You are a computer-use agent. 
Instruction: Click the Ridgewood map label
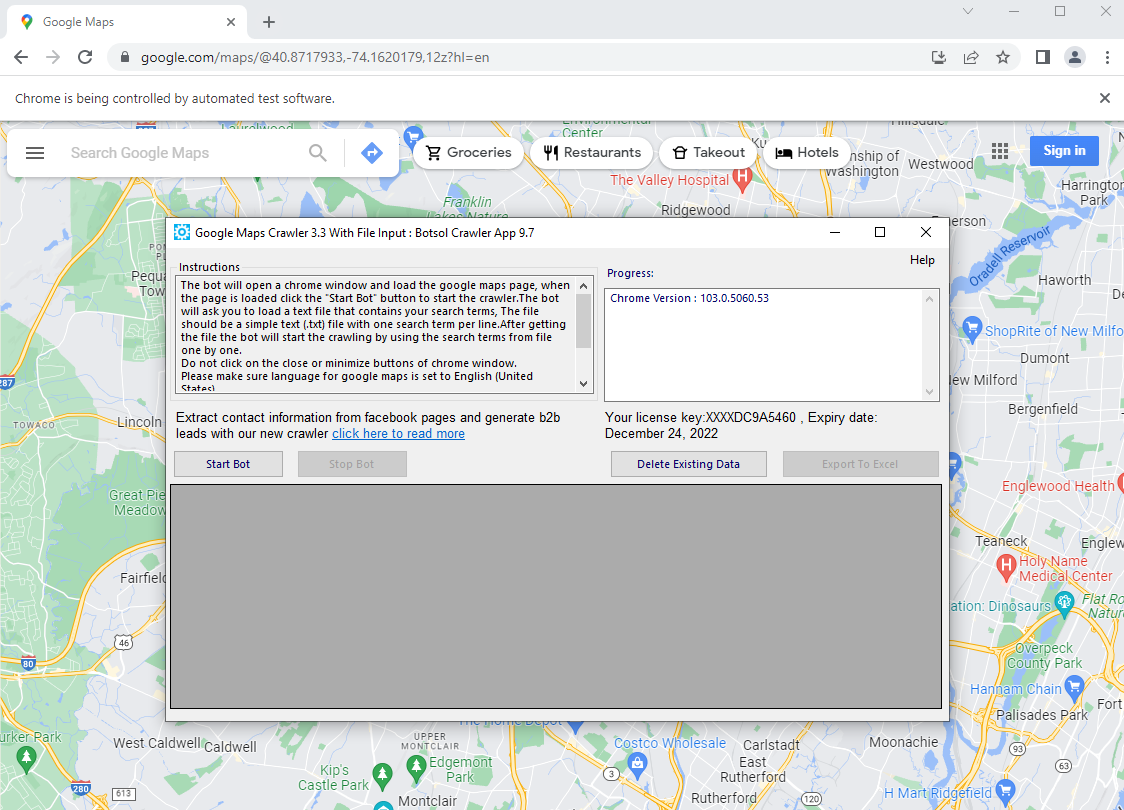pyautogui.click(x=695, y=210)
